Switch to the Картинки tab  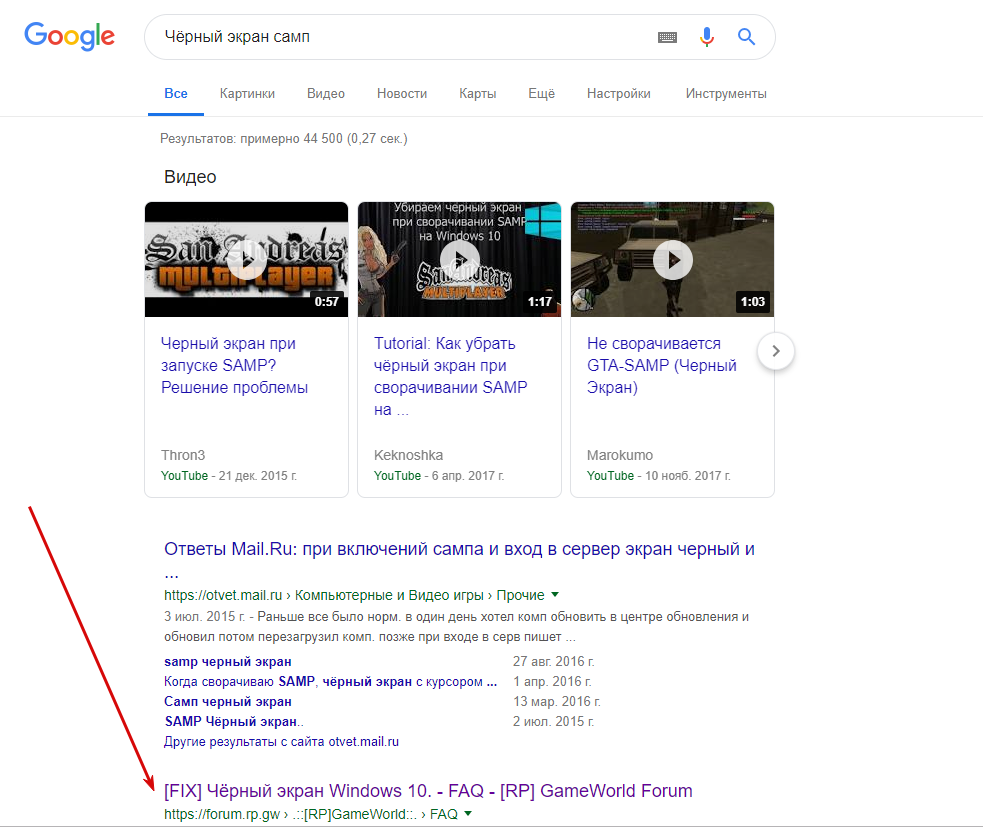(247, 94)
